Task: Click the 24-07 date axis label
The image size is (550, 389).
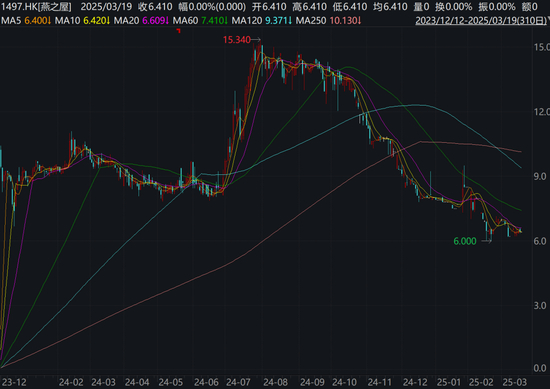Action: tap(239, 382)
